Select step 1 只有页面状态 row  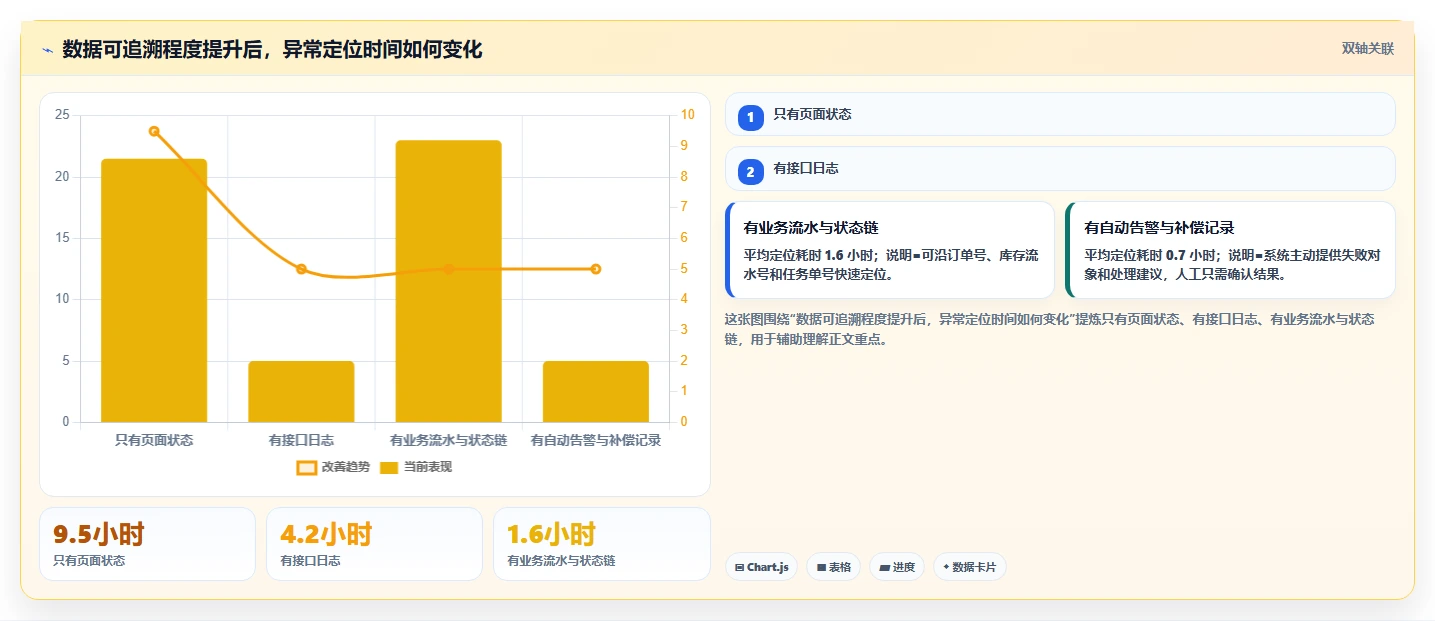pyautogui.click(x=1060, y=114)
